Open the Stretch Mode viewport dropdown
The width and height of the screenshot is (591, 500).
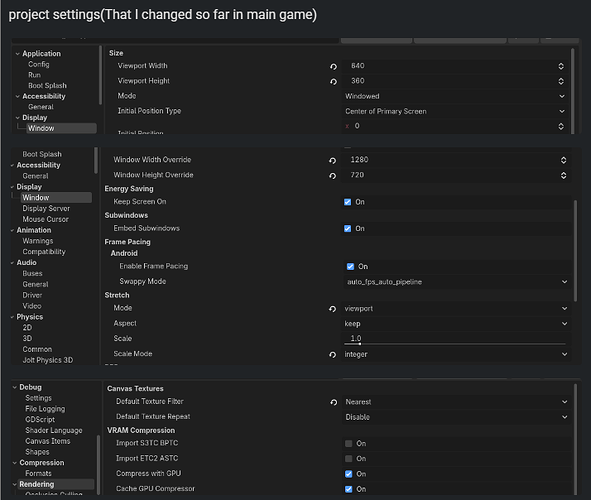pos(456,309)
